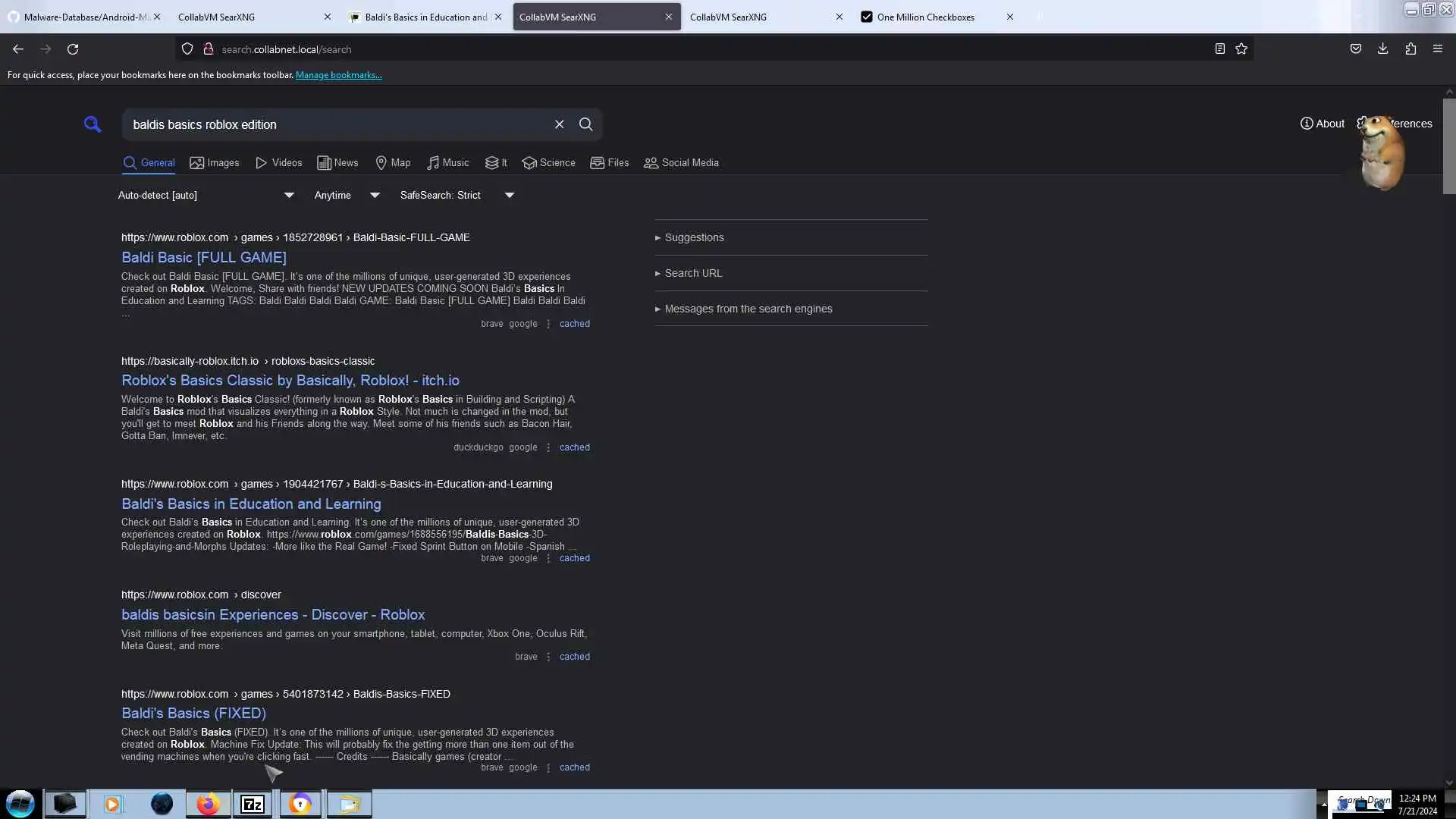
Task: Switch to the One Million Checkboxes tab
Action: pyautogui.click(x=925, y=17)
